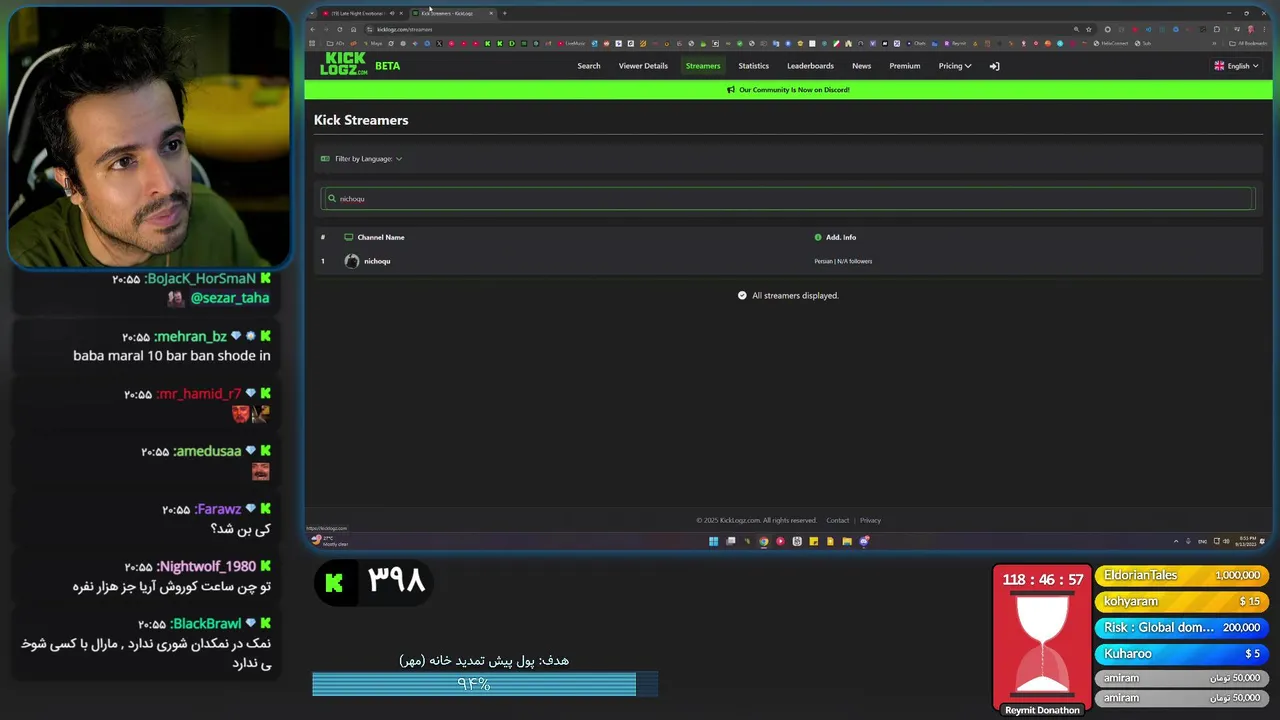Click the donation goal progress bar
Viewport: 1280px width, 720px height.
tap(485, 684)
